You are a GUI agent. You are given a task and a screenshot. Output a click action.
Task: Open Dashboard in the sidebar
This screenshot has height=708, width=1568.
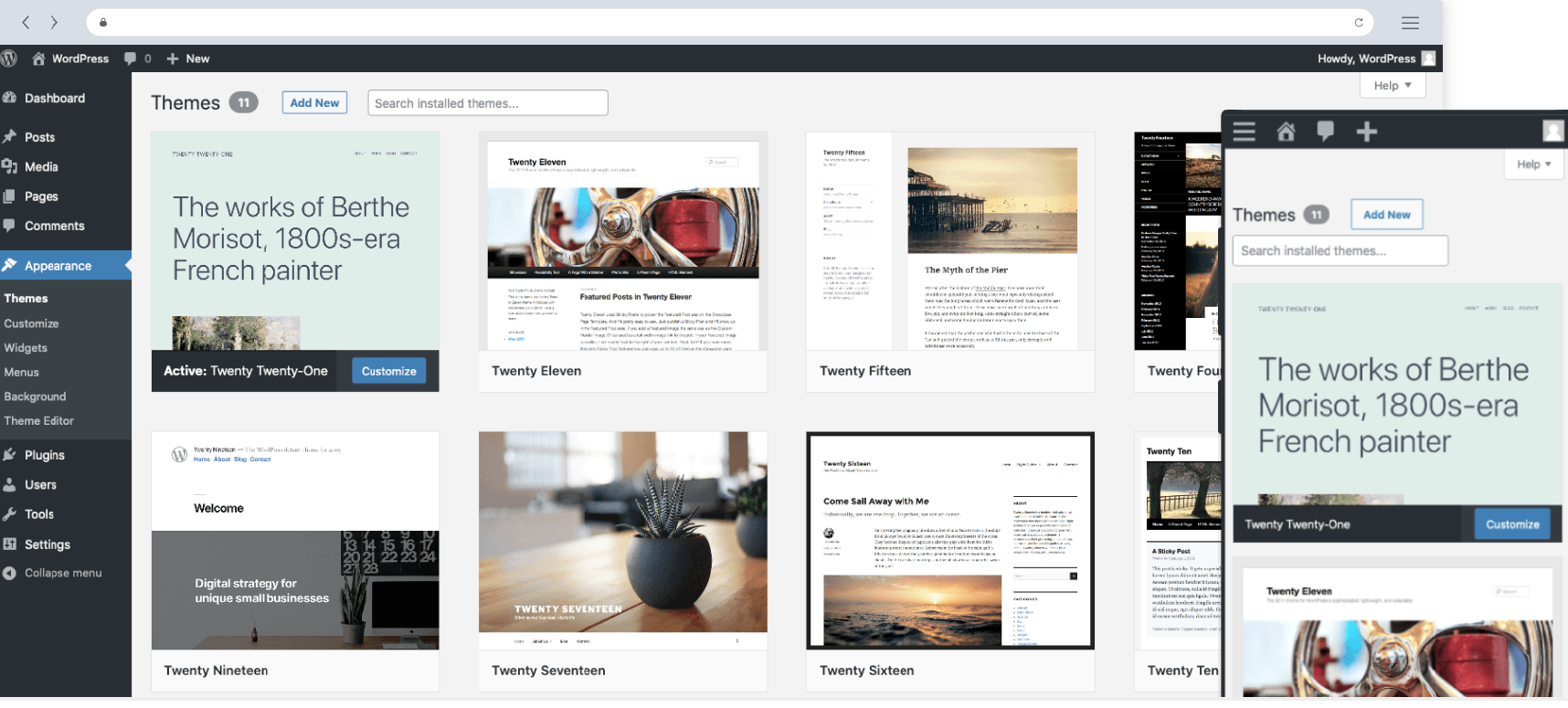point(55,98)
